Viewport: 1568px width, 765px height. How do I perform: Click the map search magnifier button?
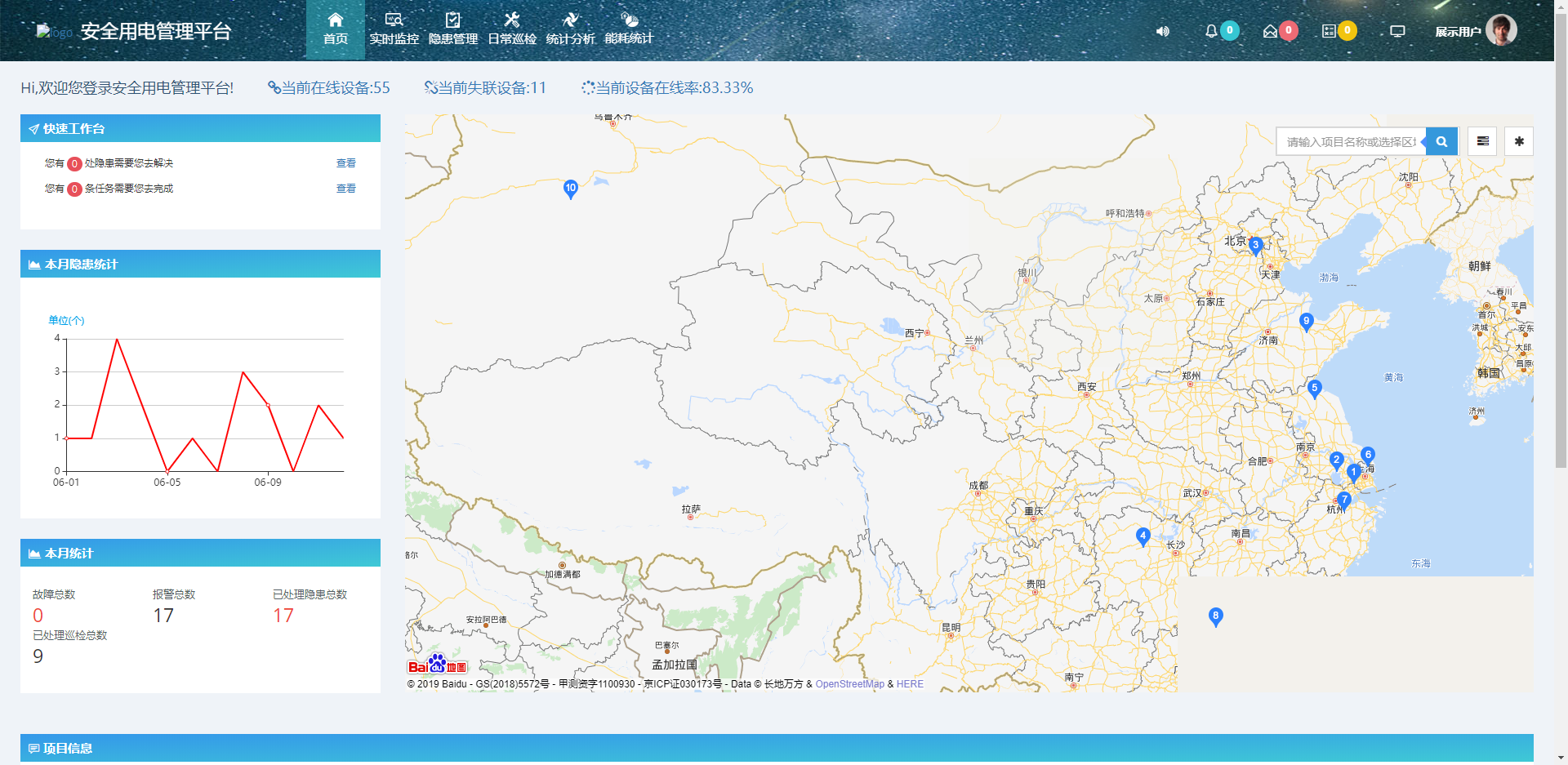(1441, 142)
